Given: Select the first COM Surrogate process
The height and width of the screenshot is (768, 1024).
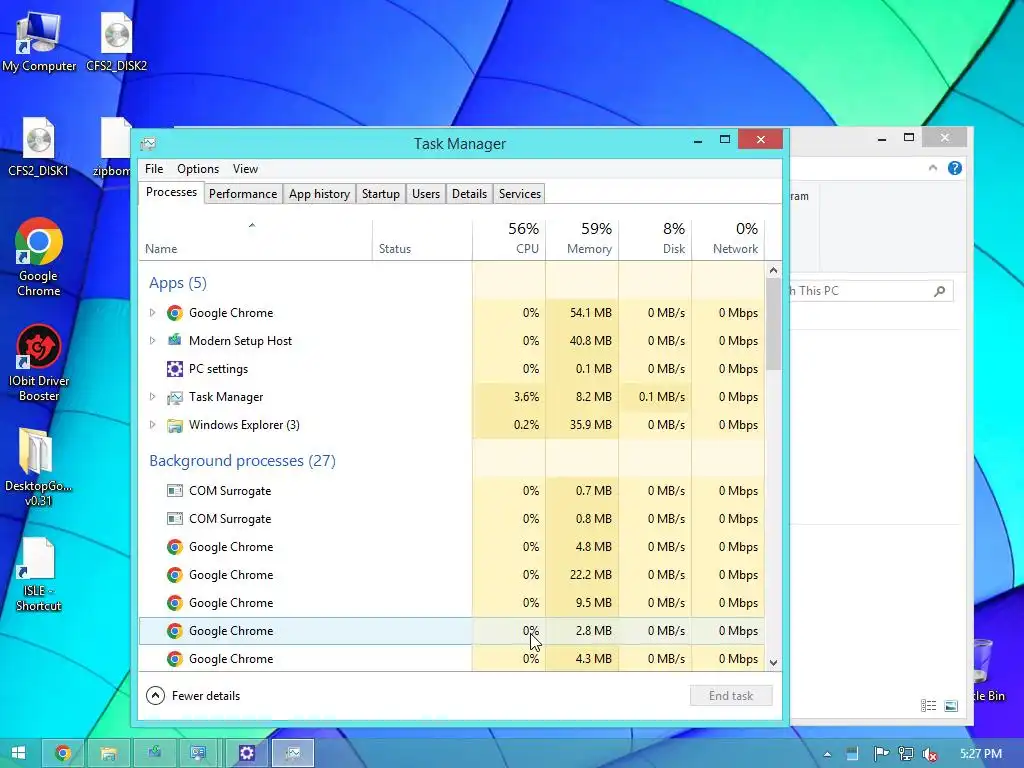Looking at the screenshot, I should point(451,491).
